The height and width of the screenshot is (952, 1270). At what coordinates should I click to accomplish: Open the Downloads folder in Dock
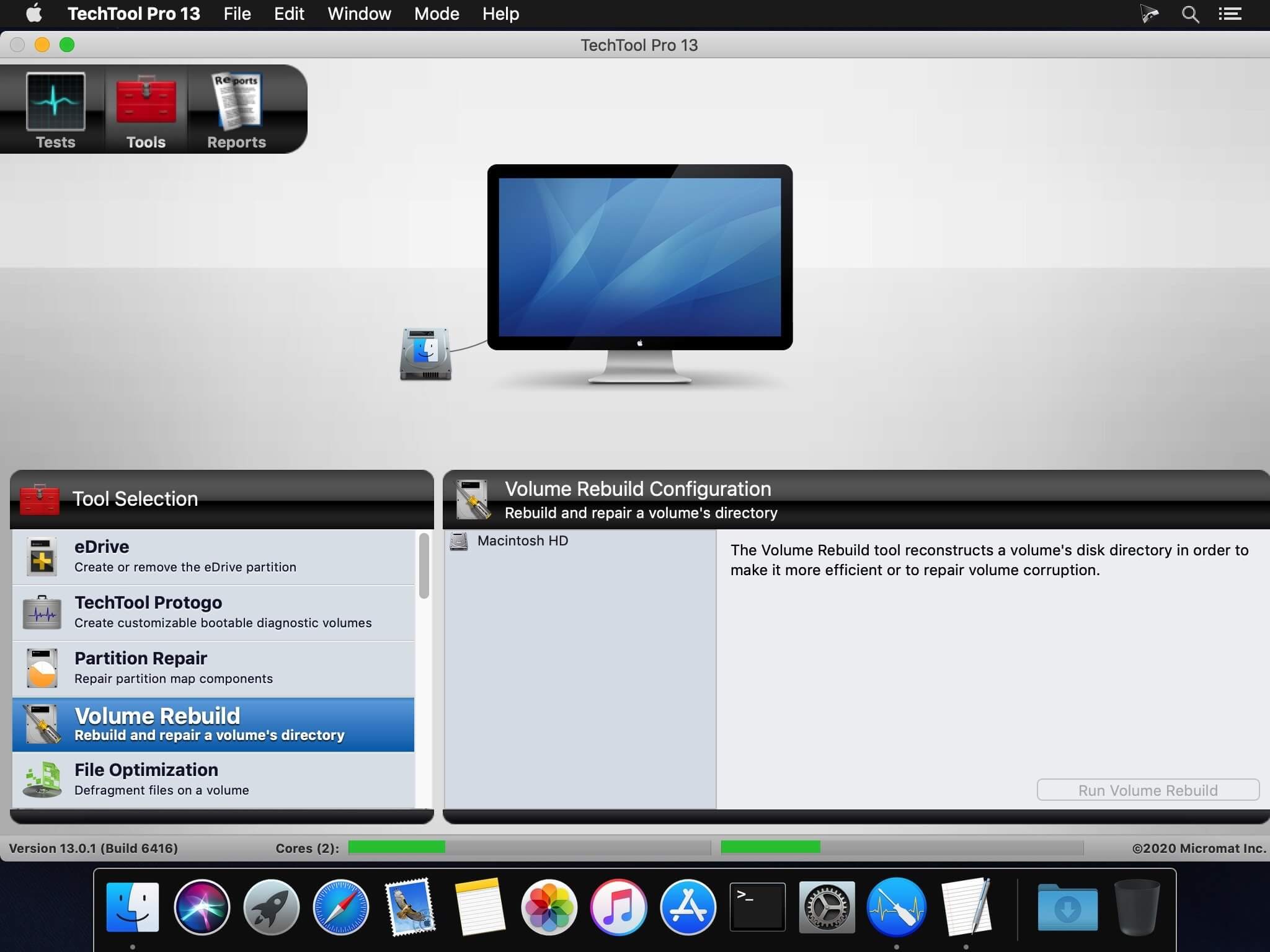coord(1067,907)
